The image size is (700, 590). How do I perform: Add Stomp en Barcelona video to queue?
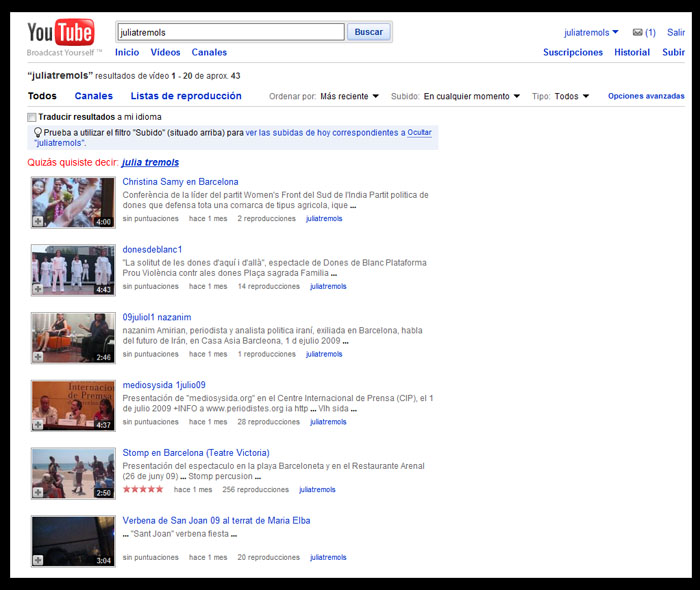[38, 492]
